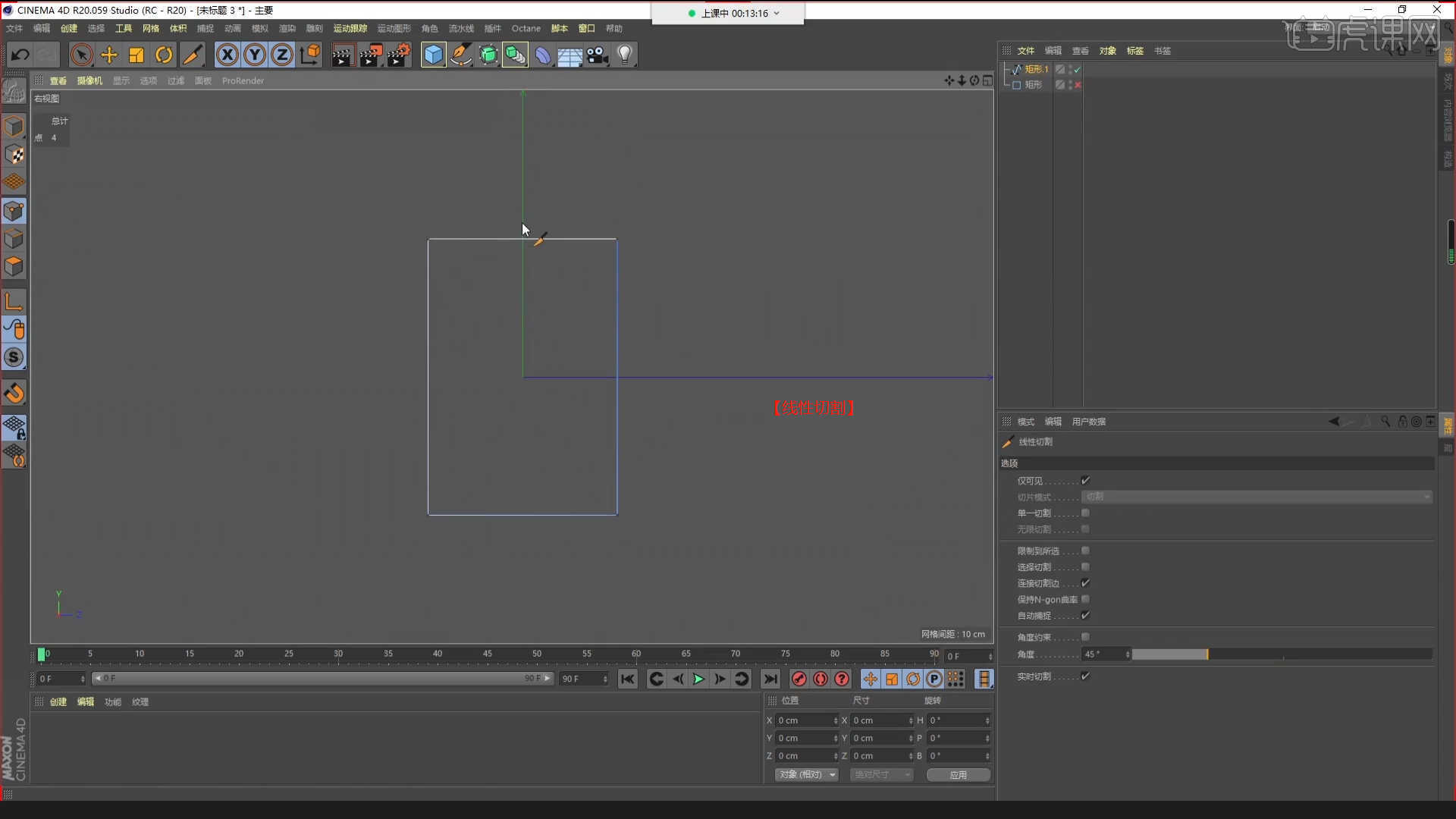Open 切片模式 dropdown

point(1257,497)
